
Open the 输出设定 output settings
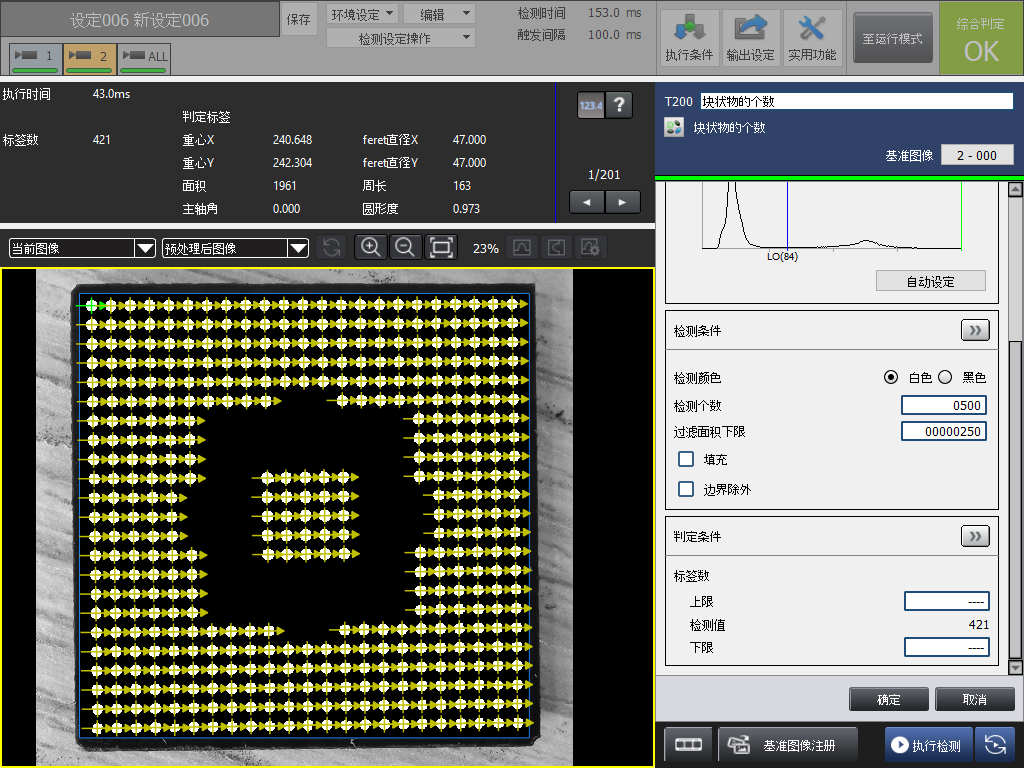pyautogui.click(x=750, y=38)
